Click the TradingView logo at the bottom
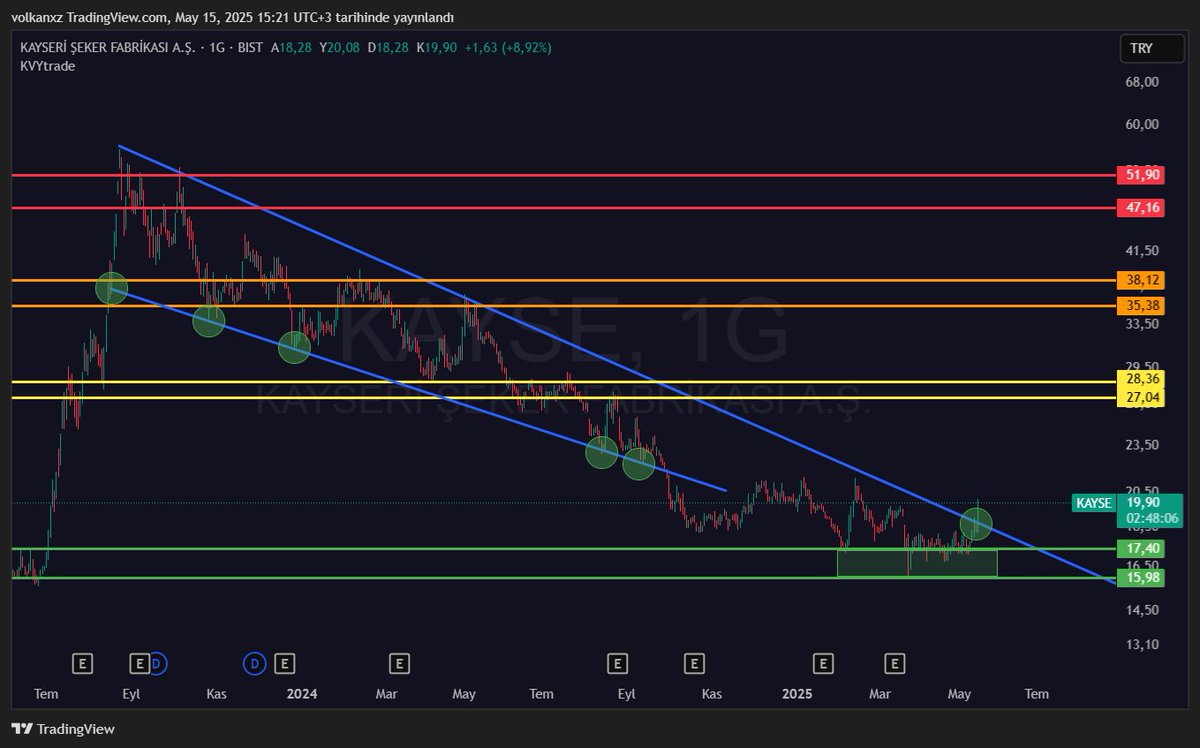This screenshot has height=748, width=1200. (x=63, y=729)
